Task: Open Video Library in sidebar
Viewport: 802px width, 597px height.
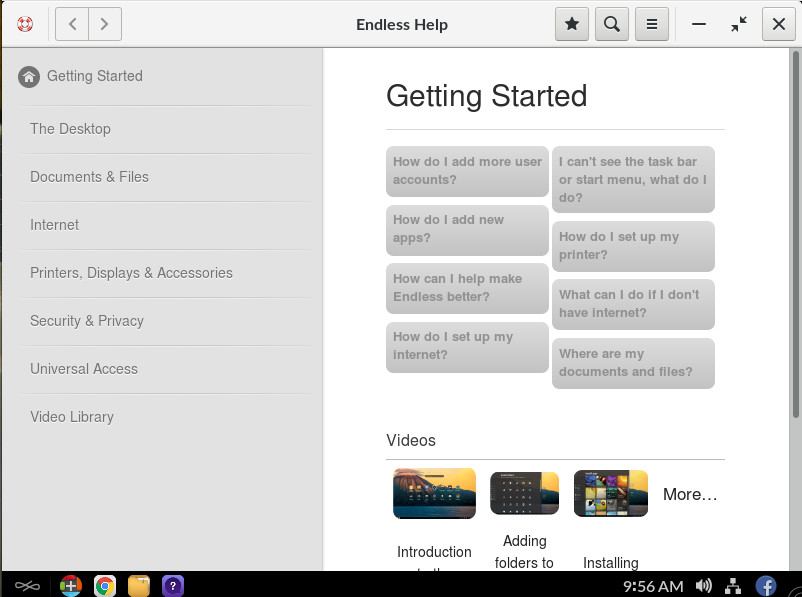Action: [72, 417]
